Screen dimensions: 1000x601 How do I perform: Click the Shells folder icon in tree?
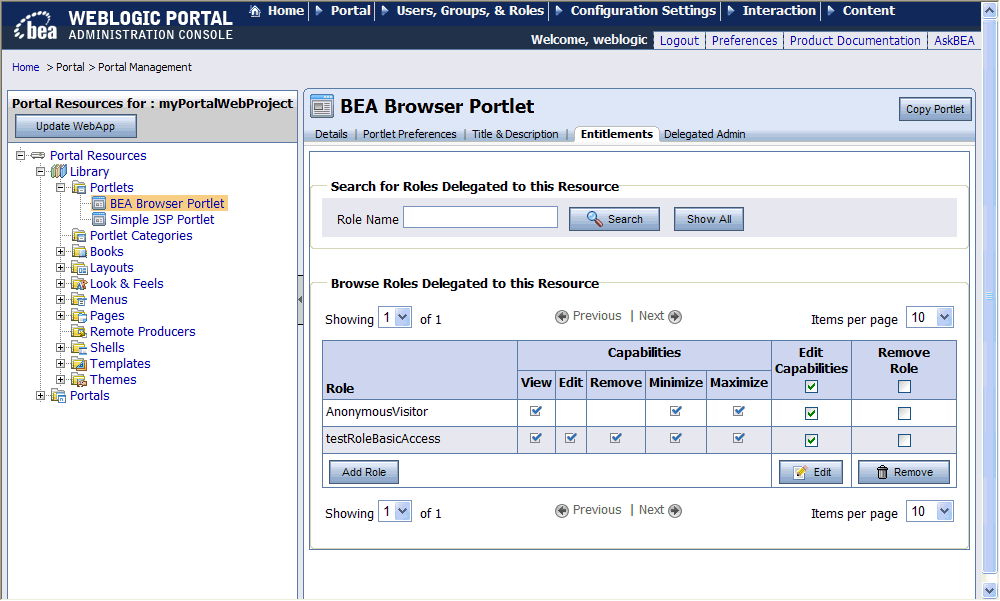(x=79, y=347)
